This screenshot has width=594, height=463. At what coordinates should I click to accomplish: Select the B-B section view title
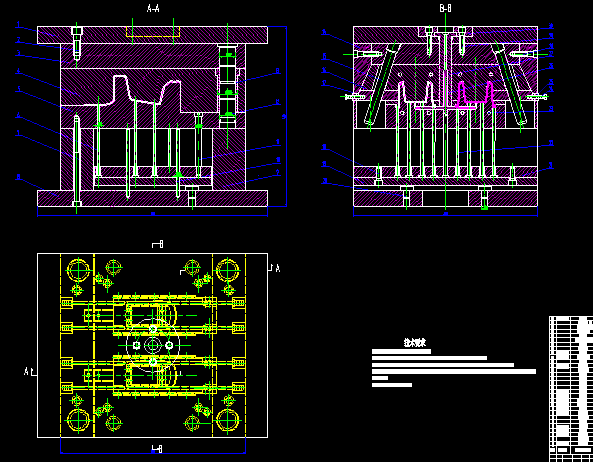[446, 8]
